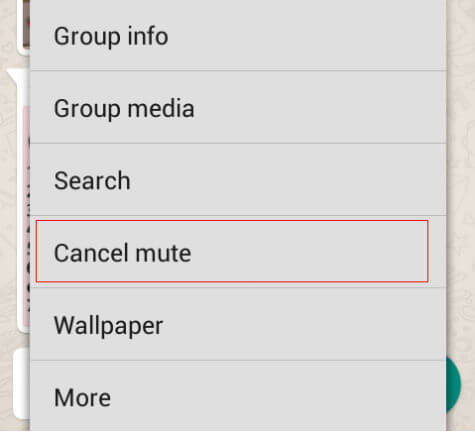Open the Group info menu entry
The image size is (475, 432).
(238, 35)
